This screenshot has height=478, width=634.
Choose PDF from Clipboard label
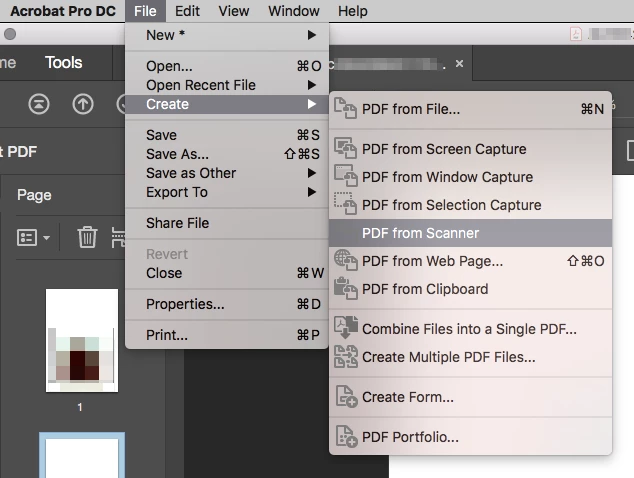[425, 289]
